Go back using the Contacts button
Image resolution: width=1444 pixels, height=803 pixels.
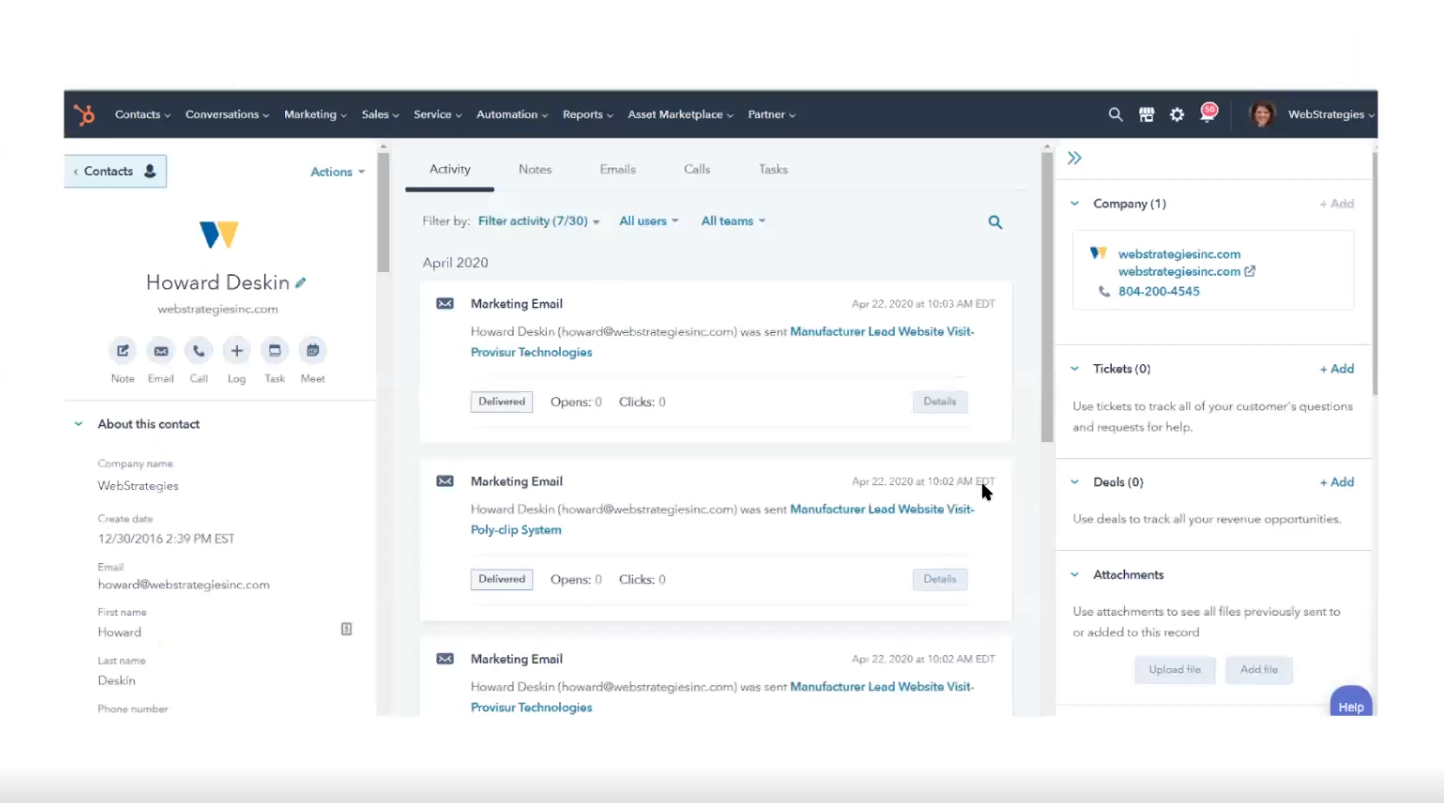[116, 171]
